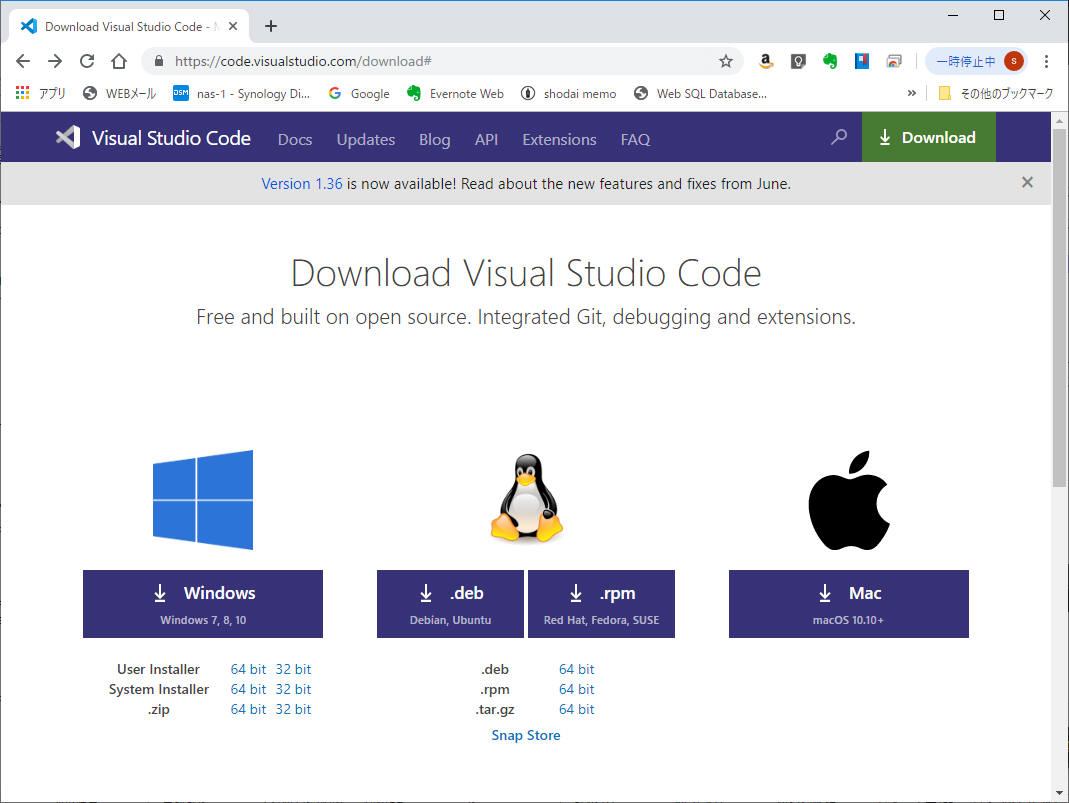
Task: Click the Amazon extension icon
Action: click(x=766, y=61)
